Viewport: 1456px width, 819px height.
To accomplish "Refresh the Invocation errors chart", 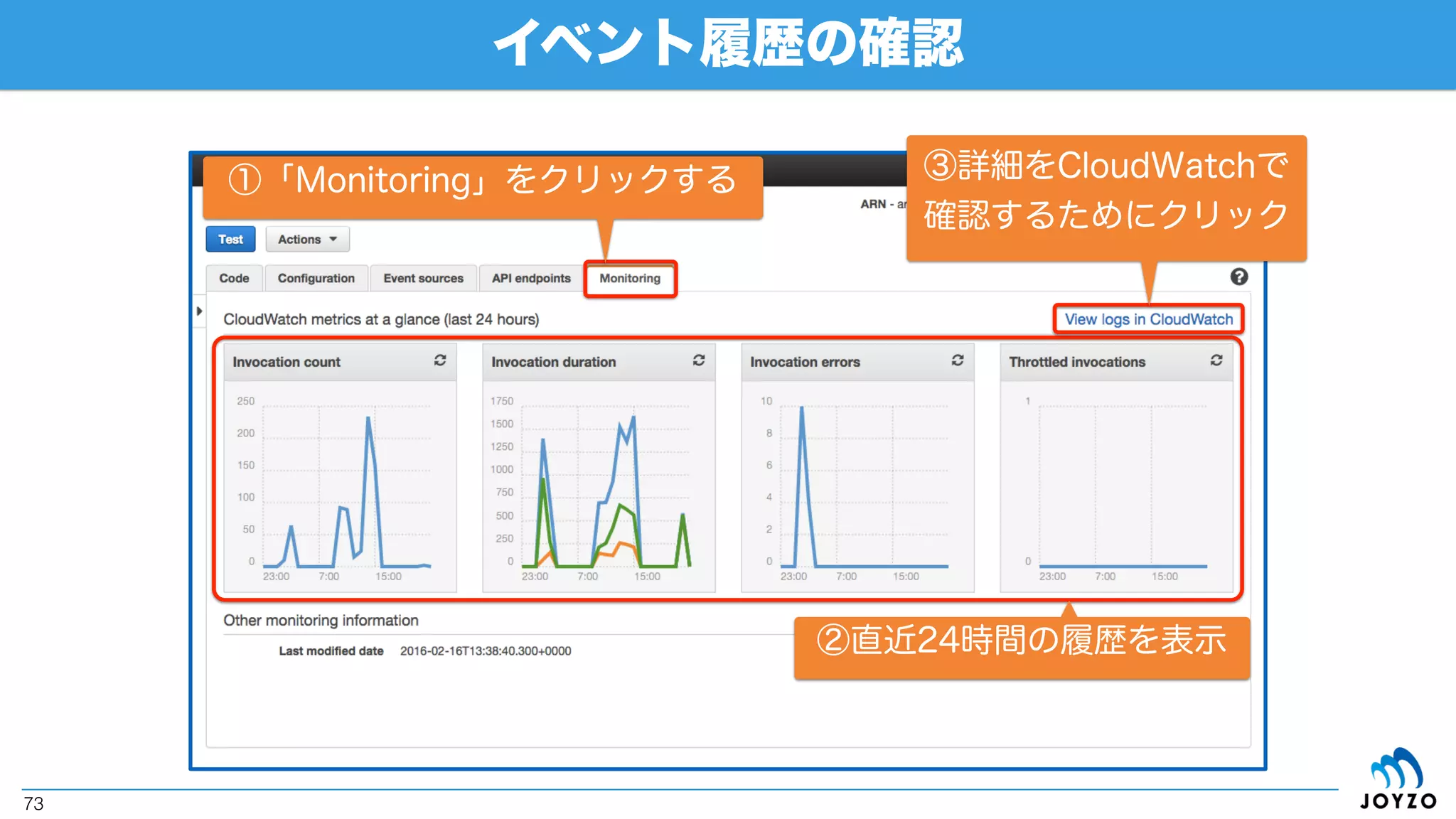I will tap(958, 360).
